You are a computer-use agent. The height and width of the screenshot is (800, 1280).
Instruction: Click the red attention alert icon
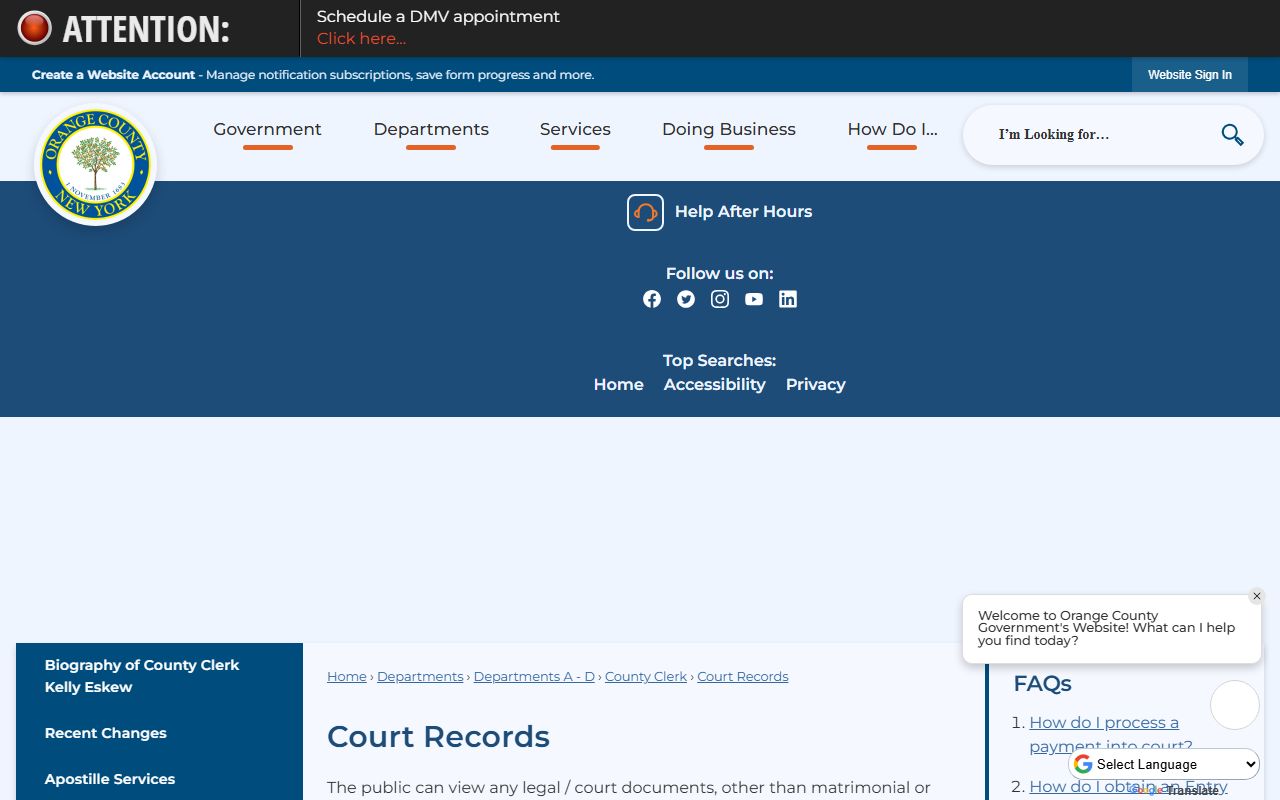(x=35, y=28)
